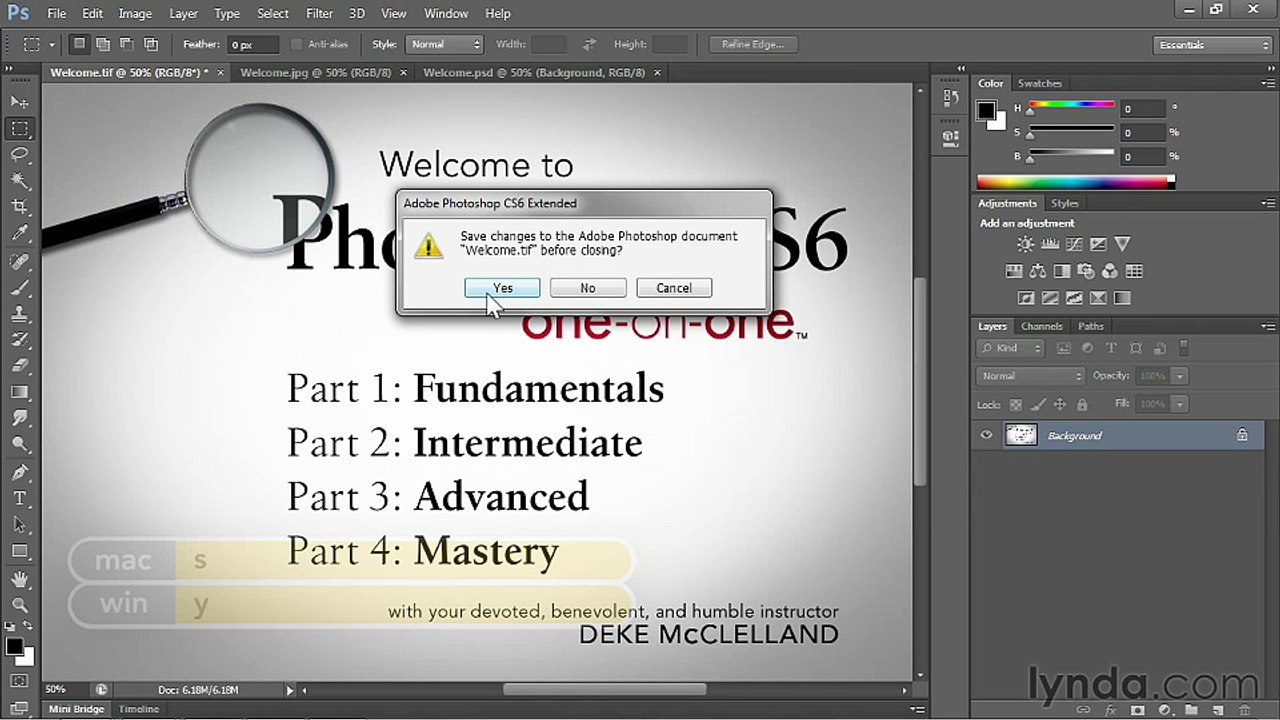Add a Black & White adjustment
Viewport: 1280px width, 720px height.
1062,271
